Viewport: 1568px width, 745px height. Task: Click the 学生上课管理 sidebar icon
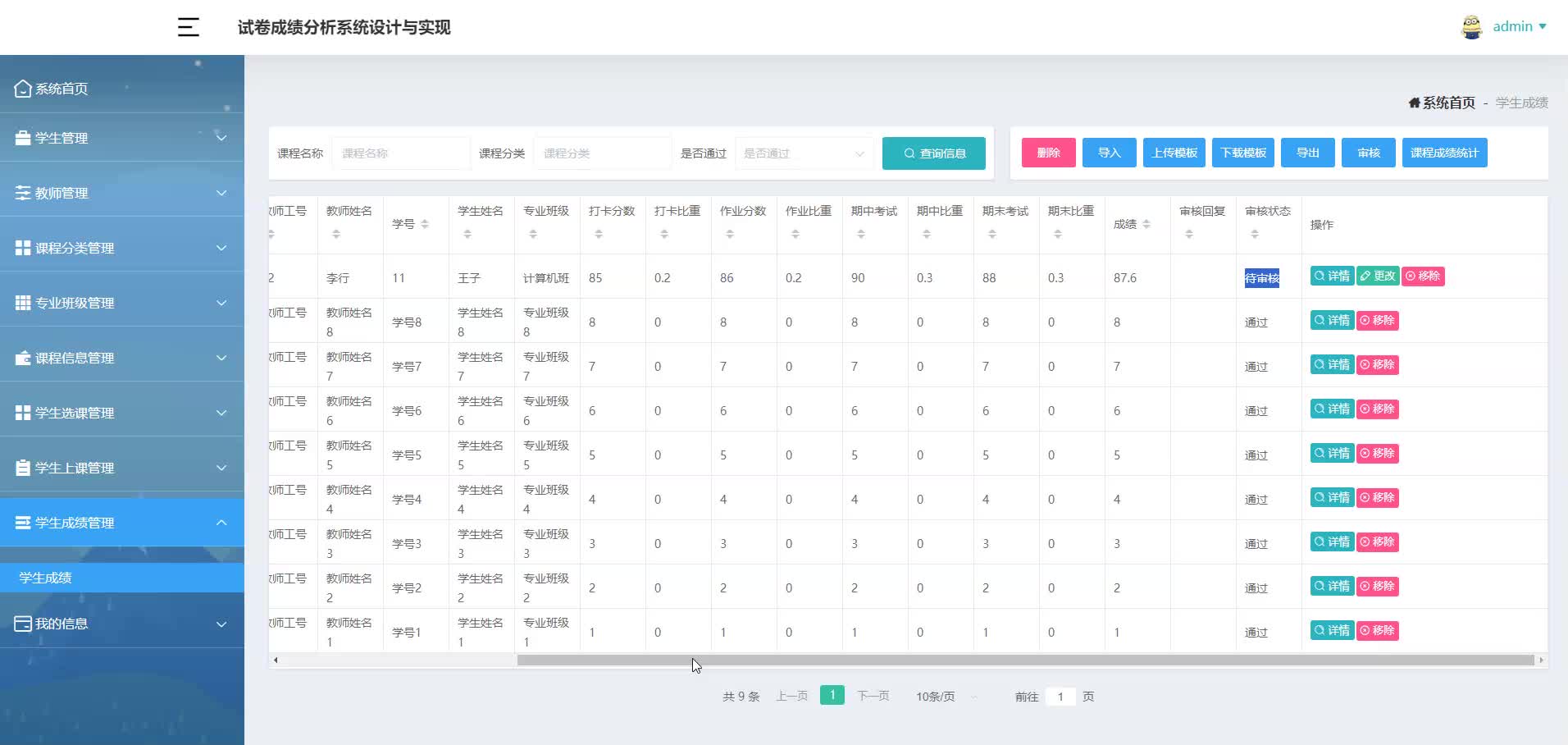(22, 467)
